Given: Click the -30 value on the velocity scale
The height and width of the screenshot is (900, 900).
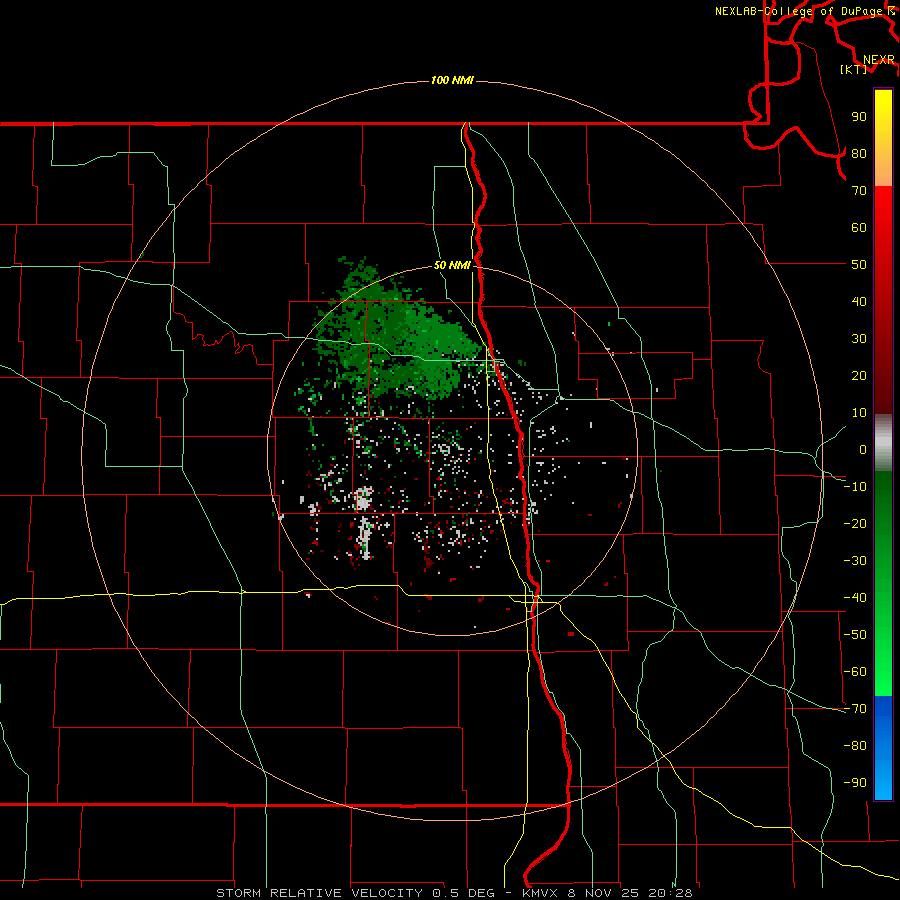Looking at the screenshot, I should click(x=855, y=561).
